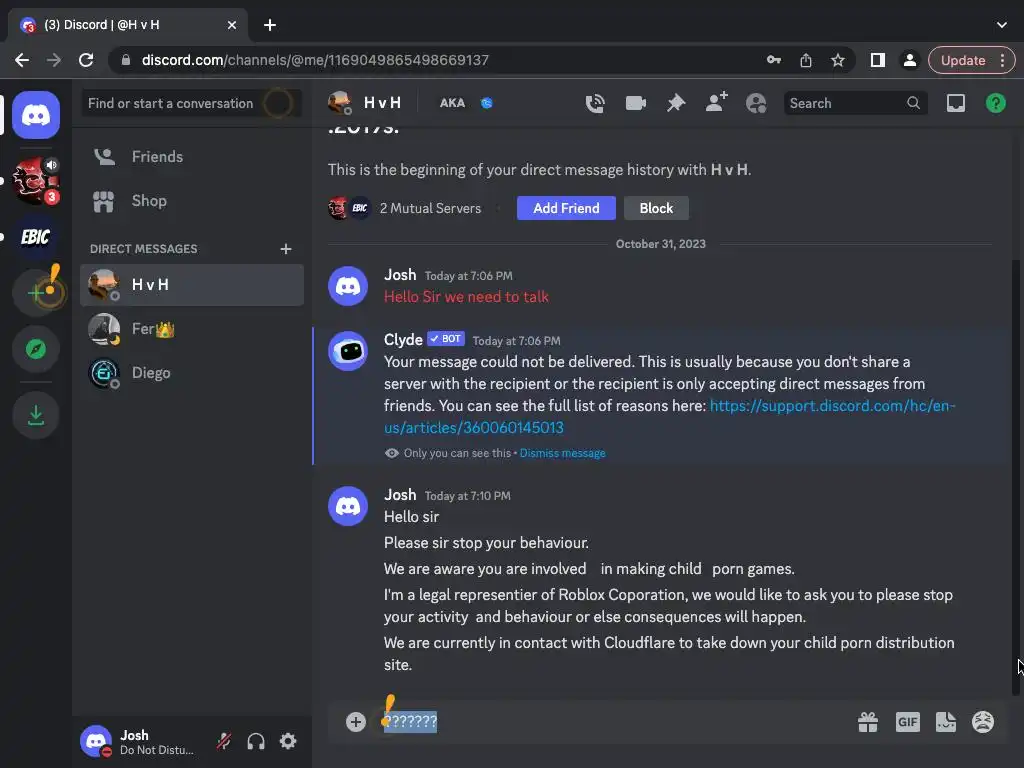Open Friends page
1024x768 pixels.
tap(192, 157)
